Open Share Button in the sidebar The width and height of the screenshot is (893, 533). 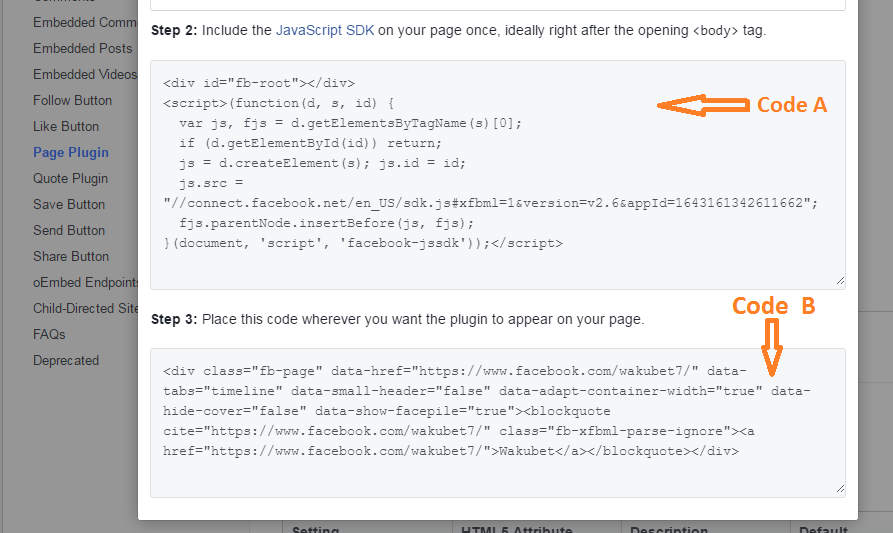coord(71,256)
